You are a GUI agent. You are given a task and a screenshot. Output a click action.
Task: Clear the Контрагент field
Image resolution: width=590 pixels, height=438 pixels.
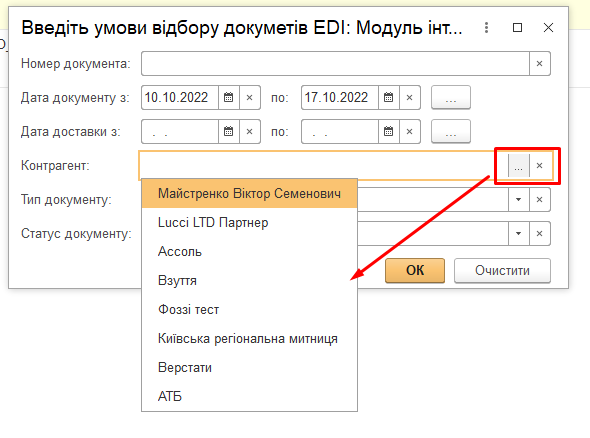pyautogui.click(x=540, y=165)
